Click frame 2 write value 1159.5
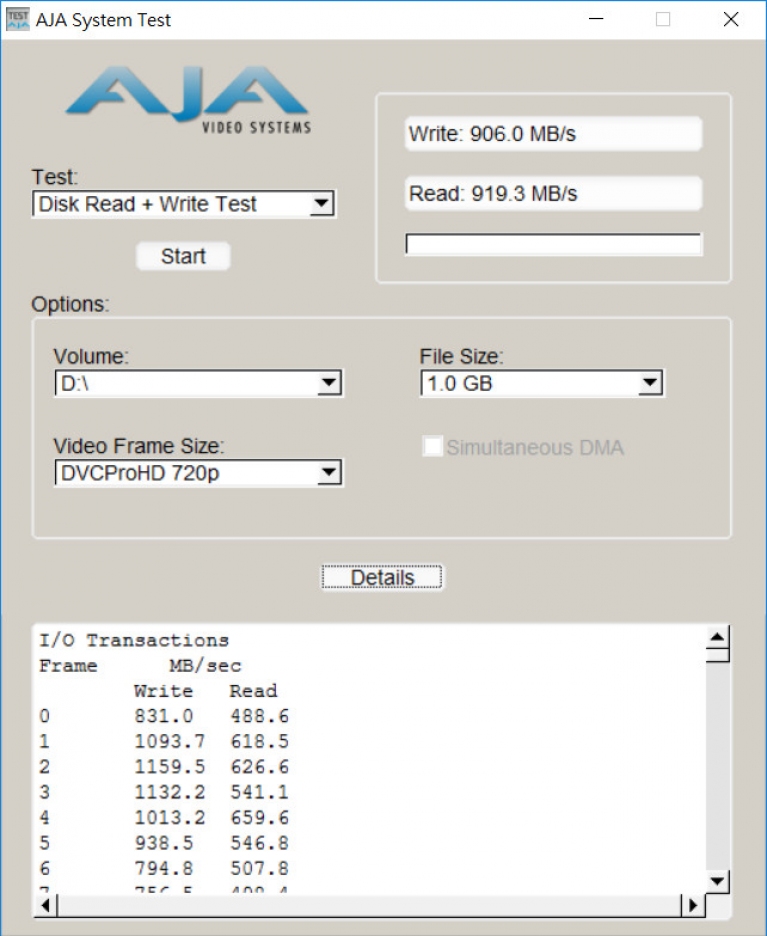The width and height of the screenshot is (767, 936). pyautogui.click(x=170, y=766)
